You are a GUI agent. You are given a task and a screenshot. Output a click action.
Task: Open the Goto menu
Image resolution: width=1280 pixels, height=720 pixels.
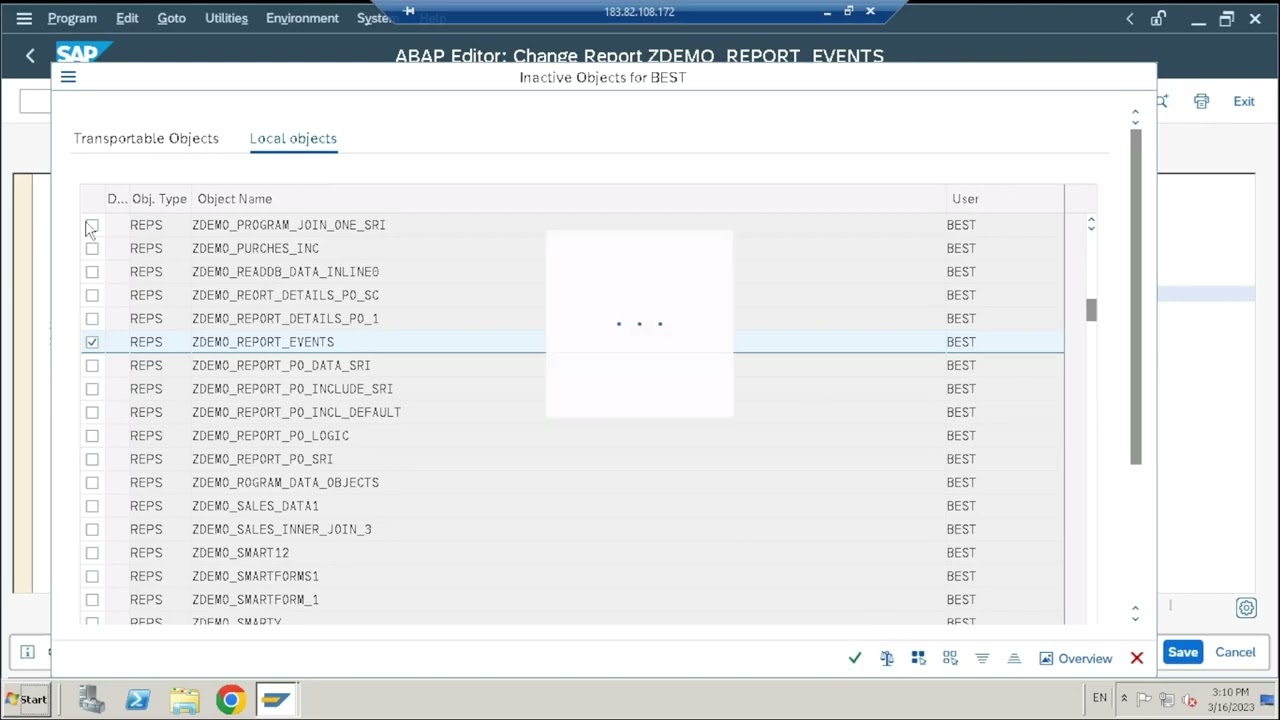click(x=171, y=18)
